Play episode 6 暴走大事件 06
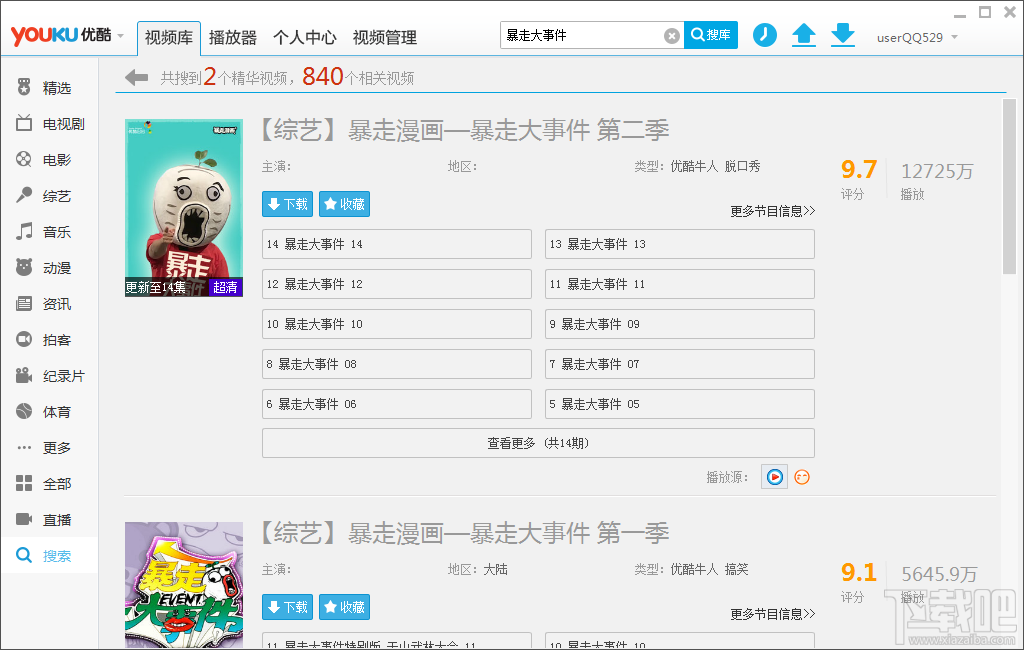 (396, 404)
